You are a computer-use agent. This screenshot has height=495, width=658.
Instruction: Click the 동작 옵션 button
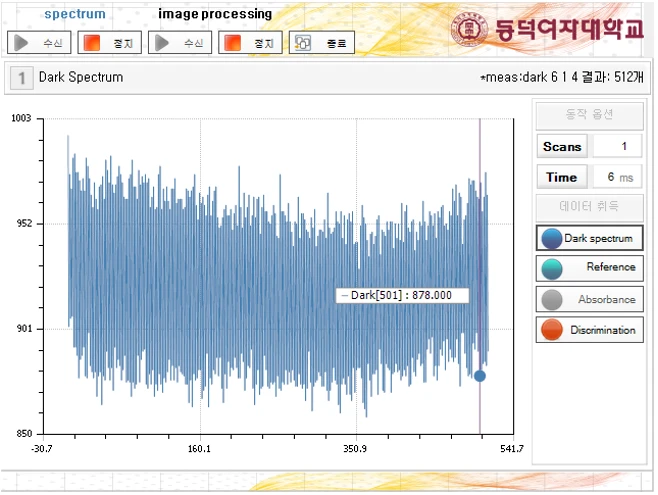[590, 115]
